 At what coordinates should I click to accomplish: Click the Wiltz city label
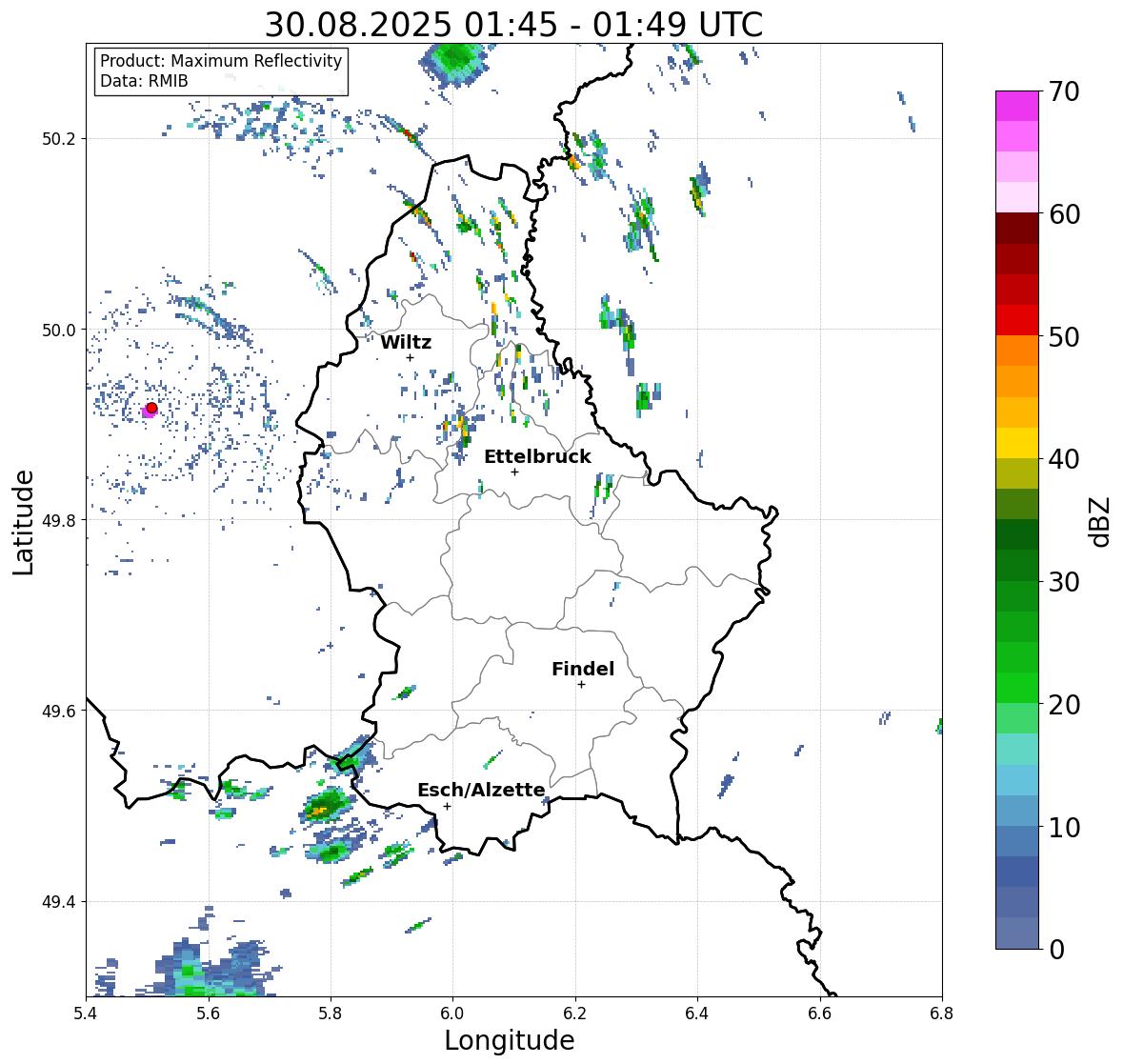(406, 342)
